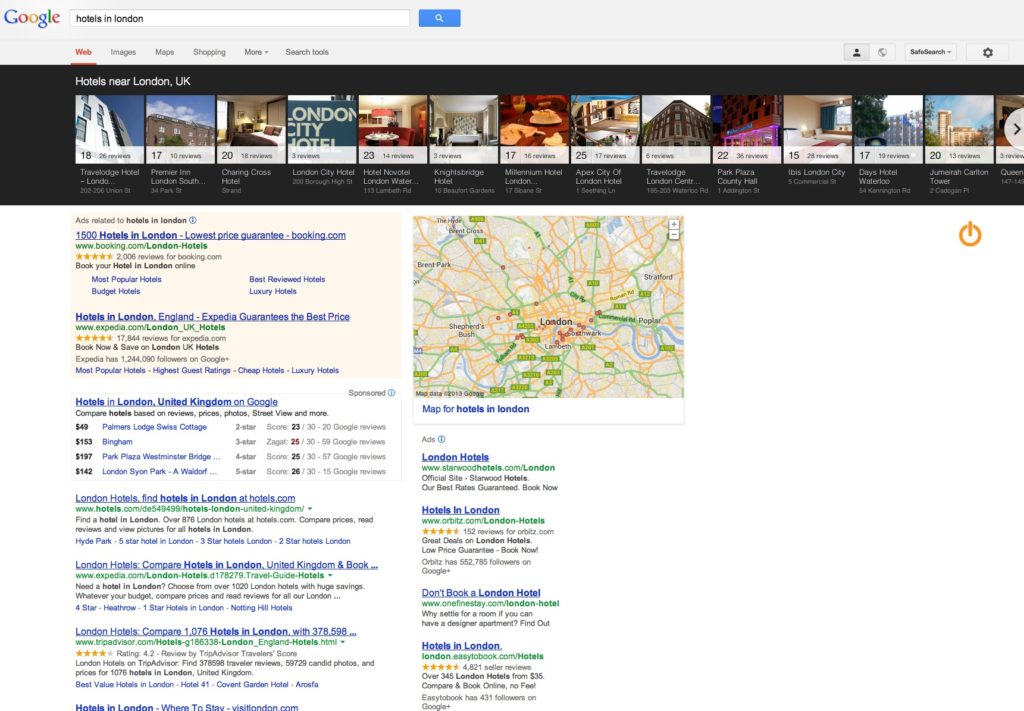Zoom out on the map
The width and height of the screenshot is (1024, 711).
(x=674, y=234)
